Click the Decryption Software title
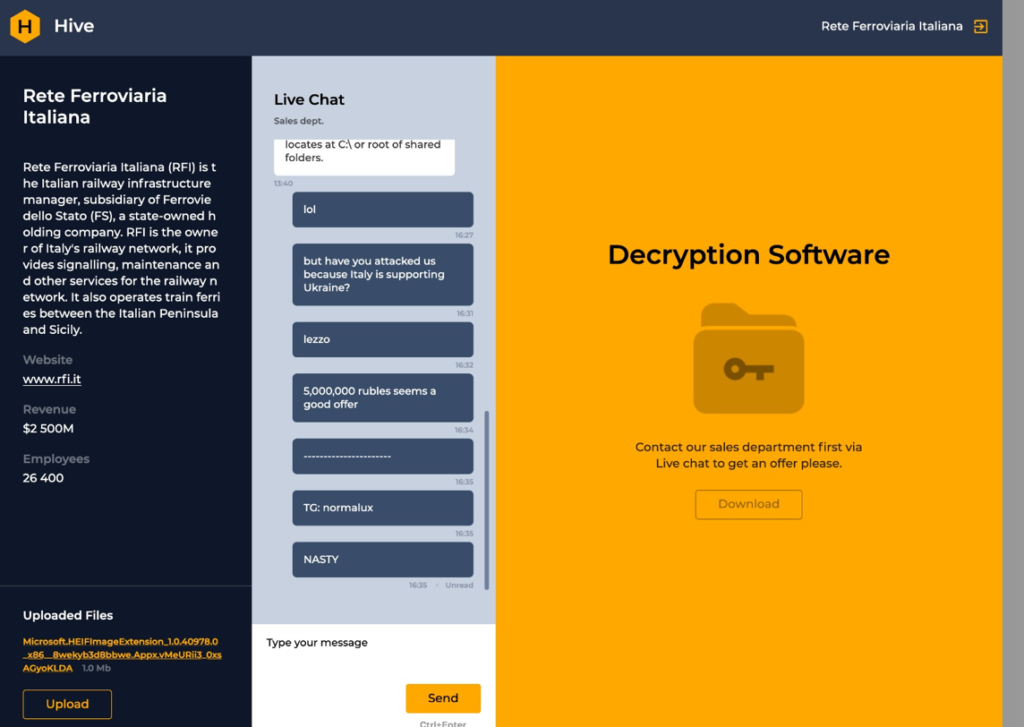Image resolution: width=1024 pixels, height=727 pixels. tap(748, 254)
